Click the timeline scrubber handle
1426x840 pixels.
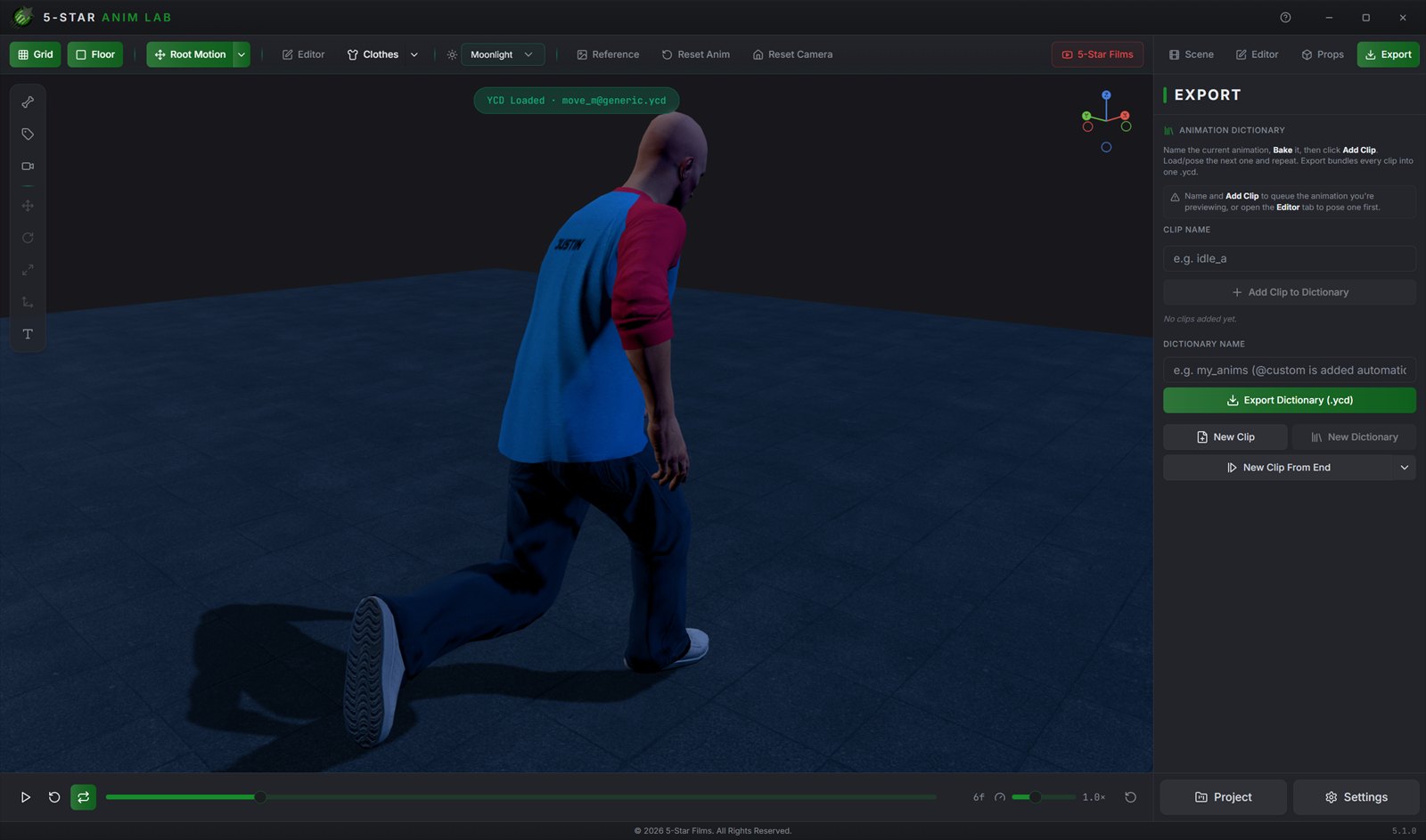pyautogui.click(x=260, y=797)
